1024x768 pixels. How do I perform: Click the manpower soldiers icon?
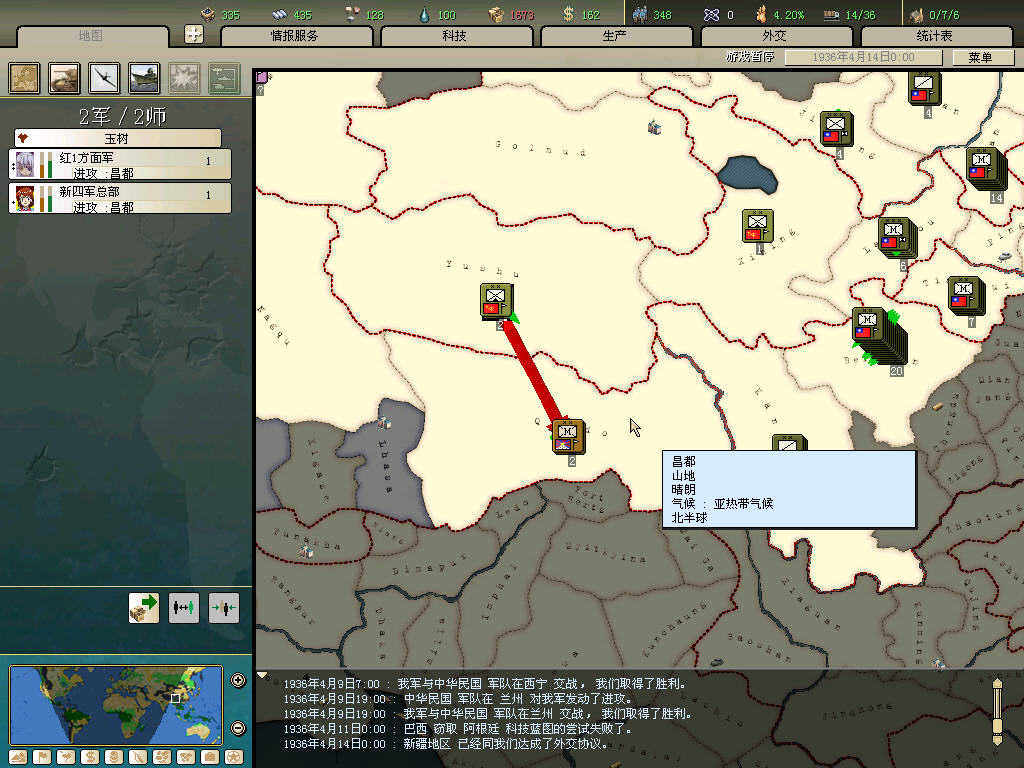pos(639,14)
